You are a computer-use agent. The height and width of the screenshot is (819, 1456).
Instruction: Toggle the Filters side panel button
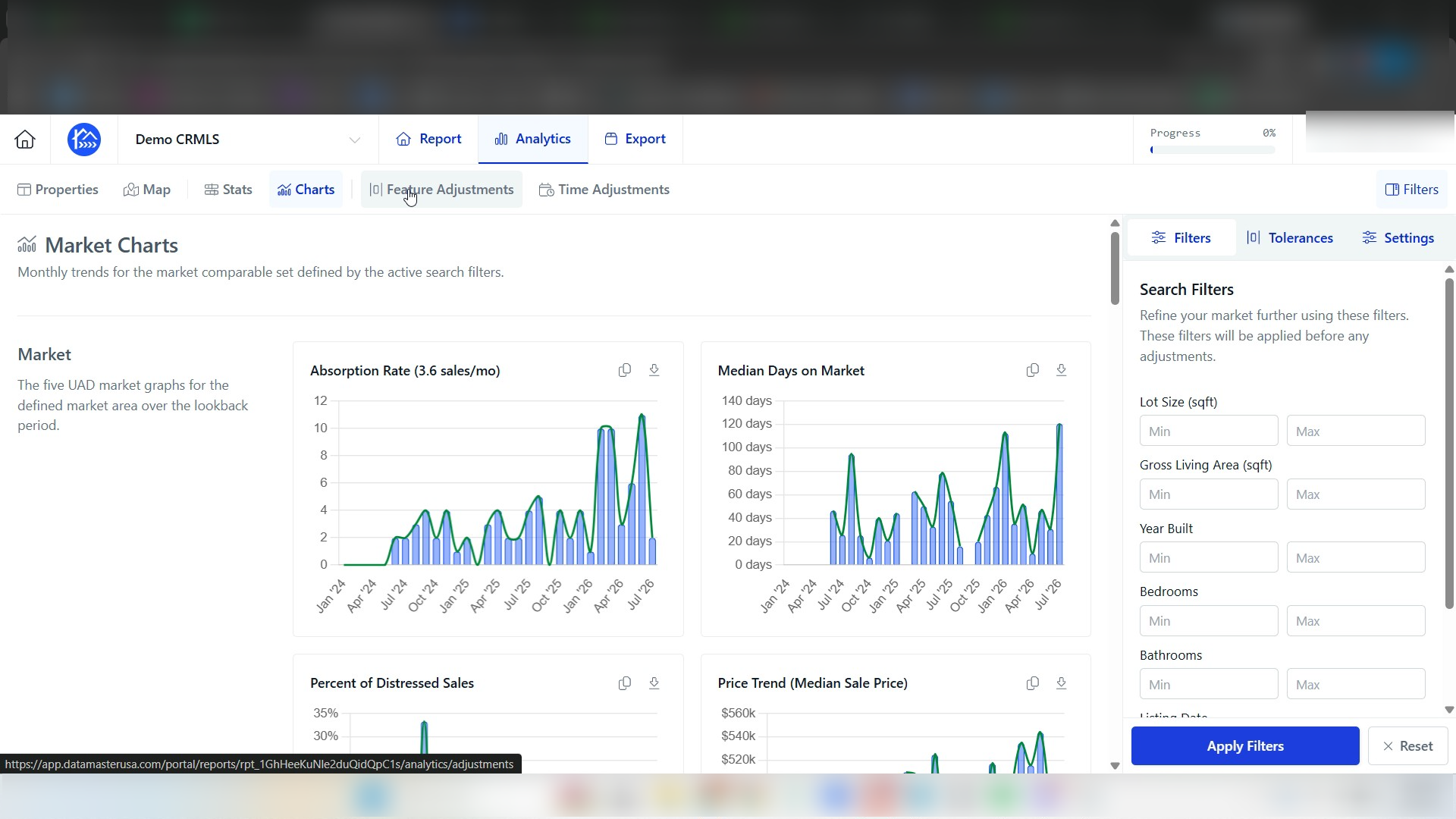click(1412, 190)
